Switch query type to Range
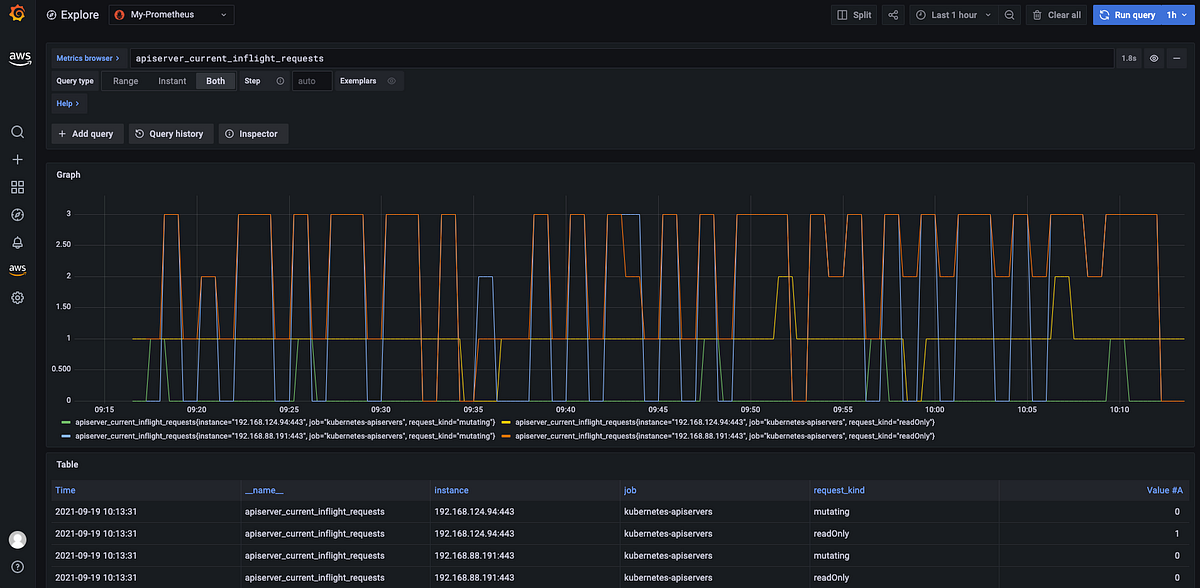 pos(125,81)
